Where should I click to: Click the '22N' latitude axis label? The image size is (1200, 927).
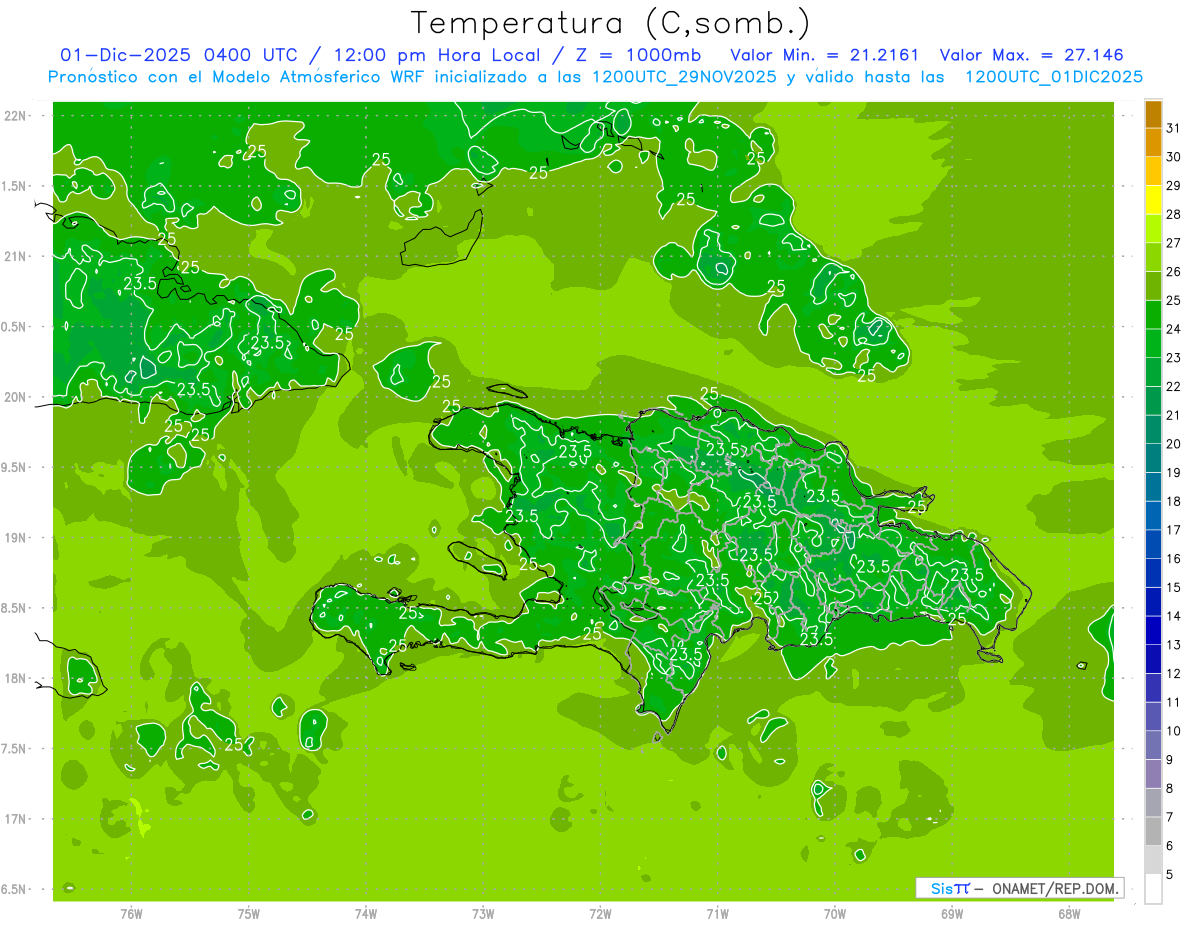pos(14,116)
